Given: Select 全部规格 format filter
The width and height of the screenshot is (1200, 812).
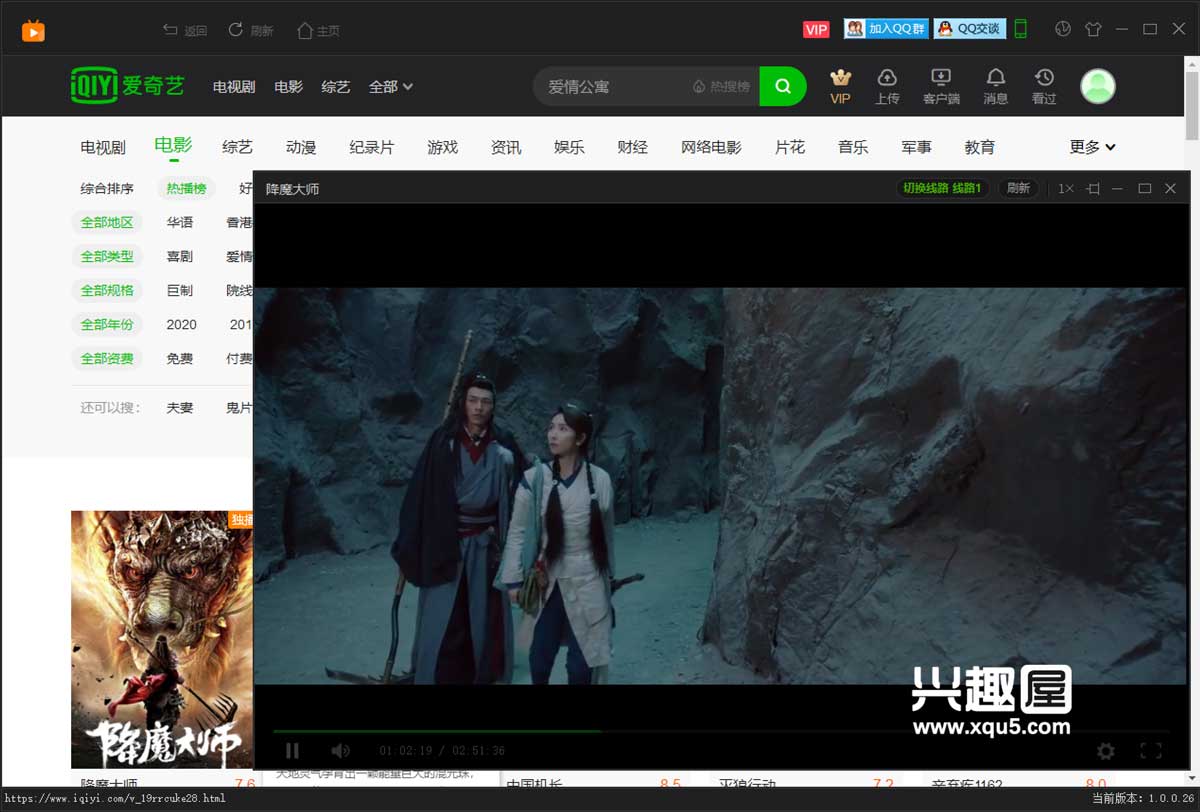Looking at the screenshot, I should (107, 291).
